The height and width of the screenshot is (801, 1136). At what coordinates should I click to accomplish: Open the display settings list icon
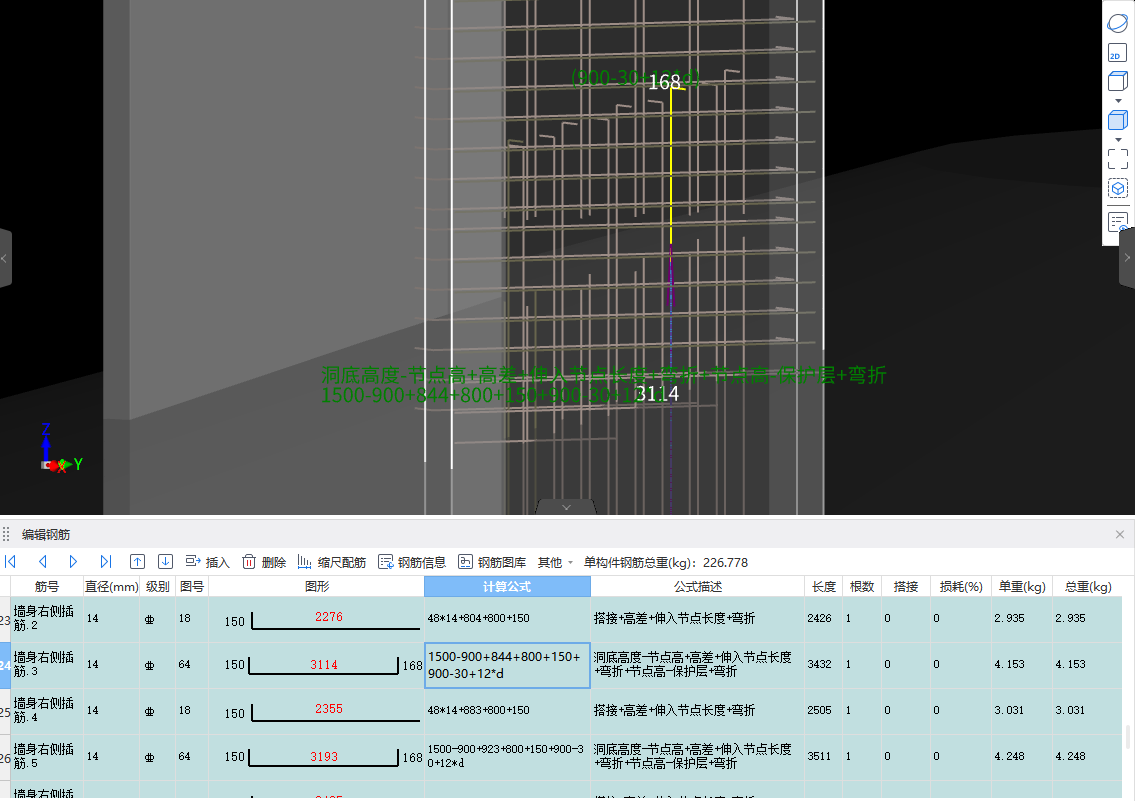pyautogui.click(x=1118, y=221)
